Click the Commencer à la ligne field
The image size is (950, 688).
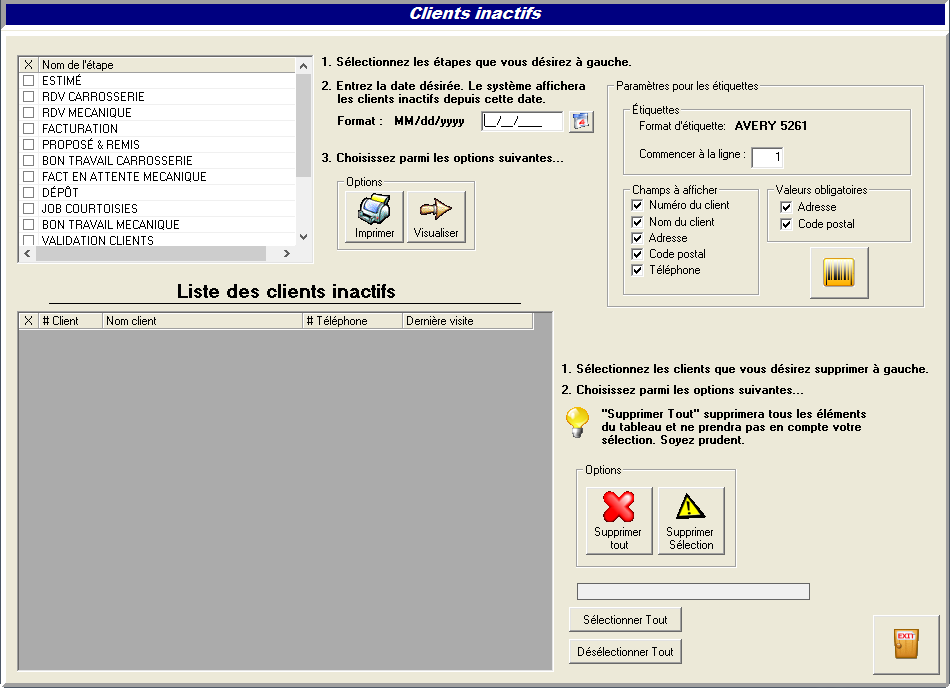(x=767, y=157)
